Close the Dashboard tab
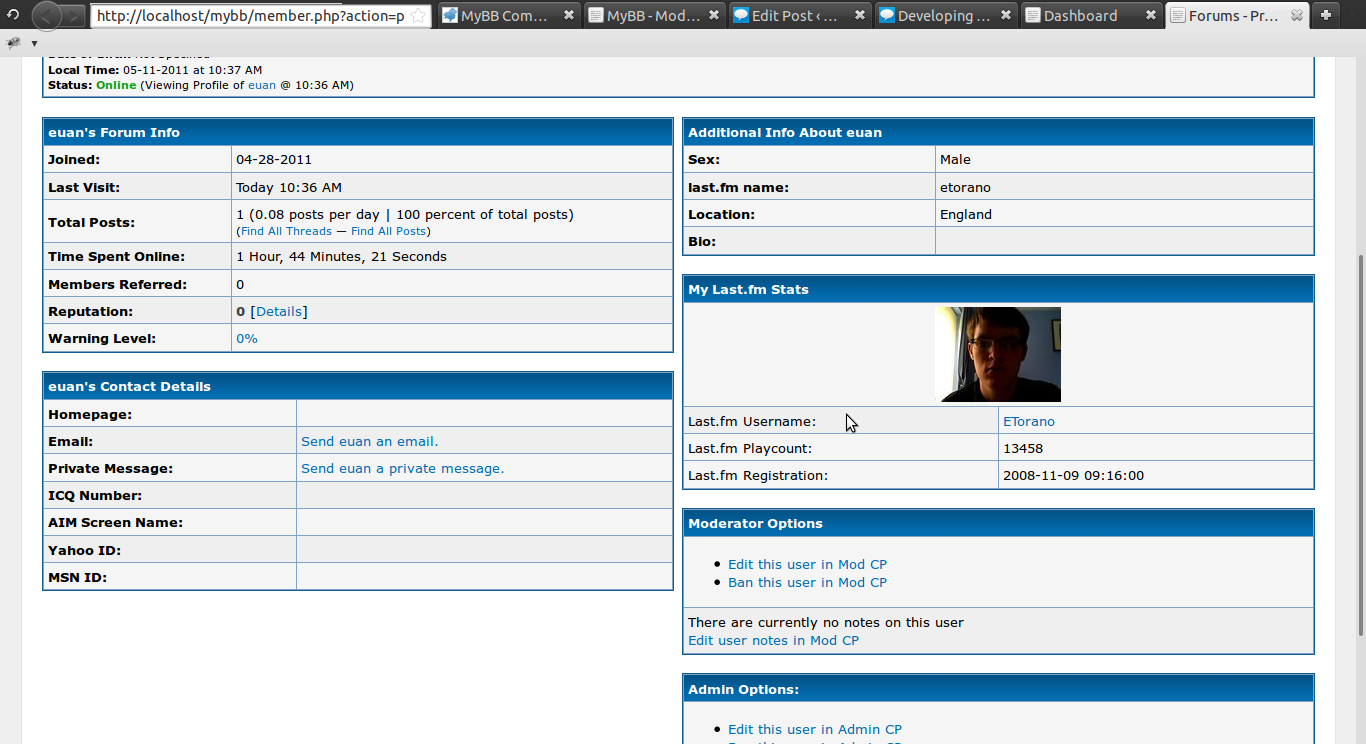 pyautogui.click(x=1151, y=16)
